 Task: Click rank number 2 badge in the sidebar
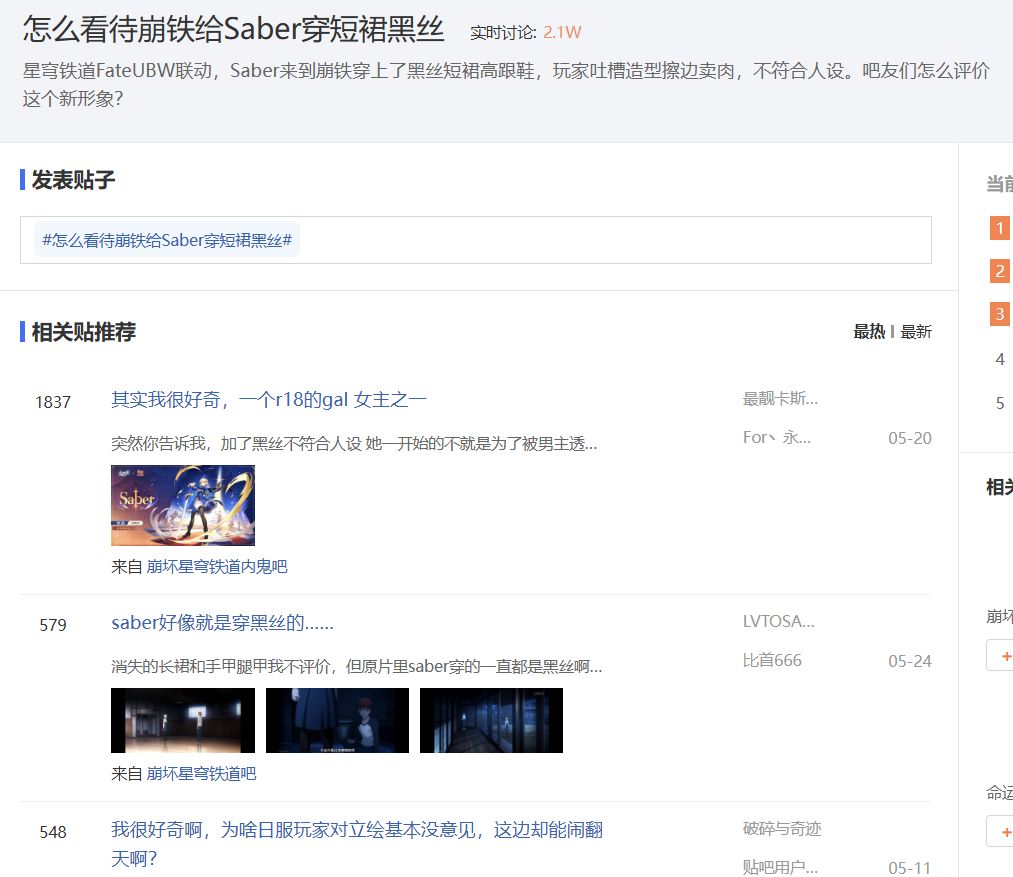[x=999, y=271]
